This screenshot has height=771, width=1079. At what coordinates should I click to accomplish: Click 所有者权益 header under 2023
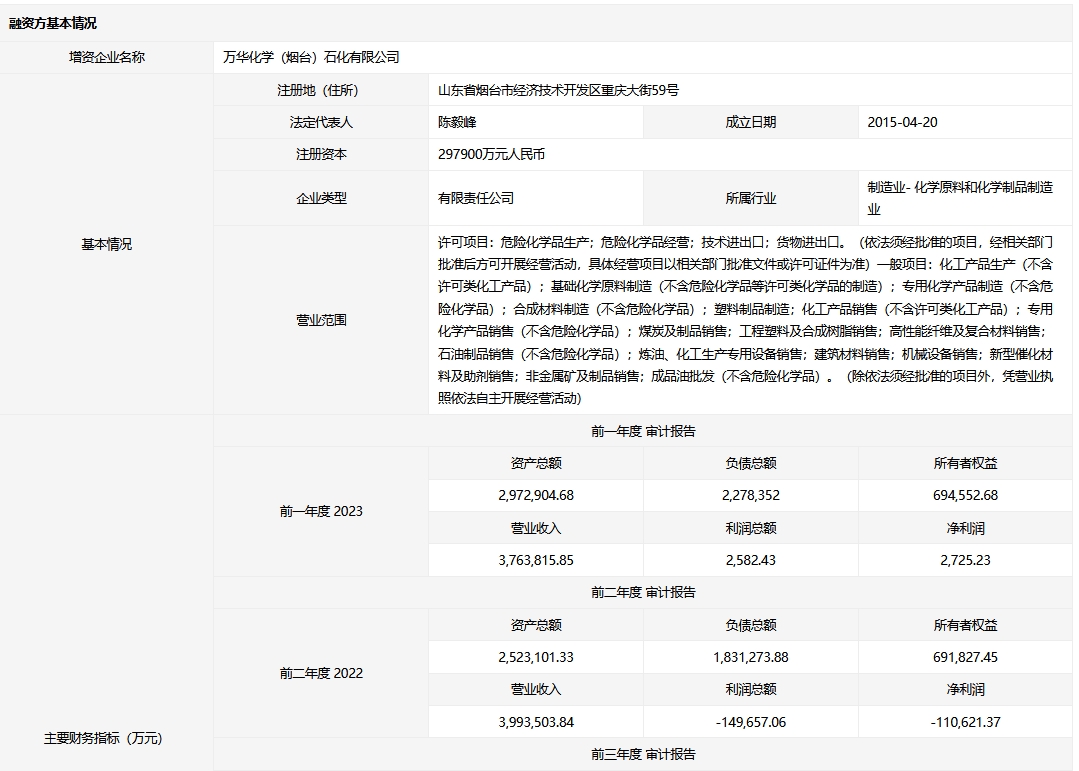[x=965, y=463]
